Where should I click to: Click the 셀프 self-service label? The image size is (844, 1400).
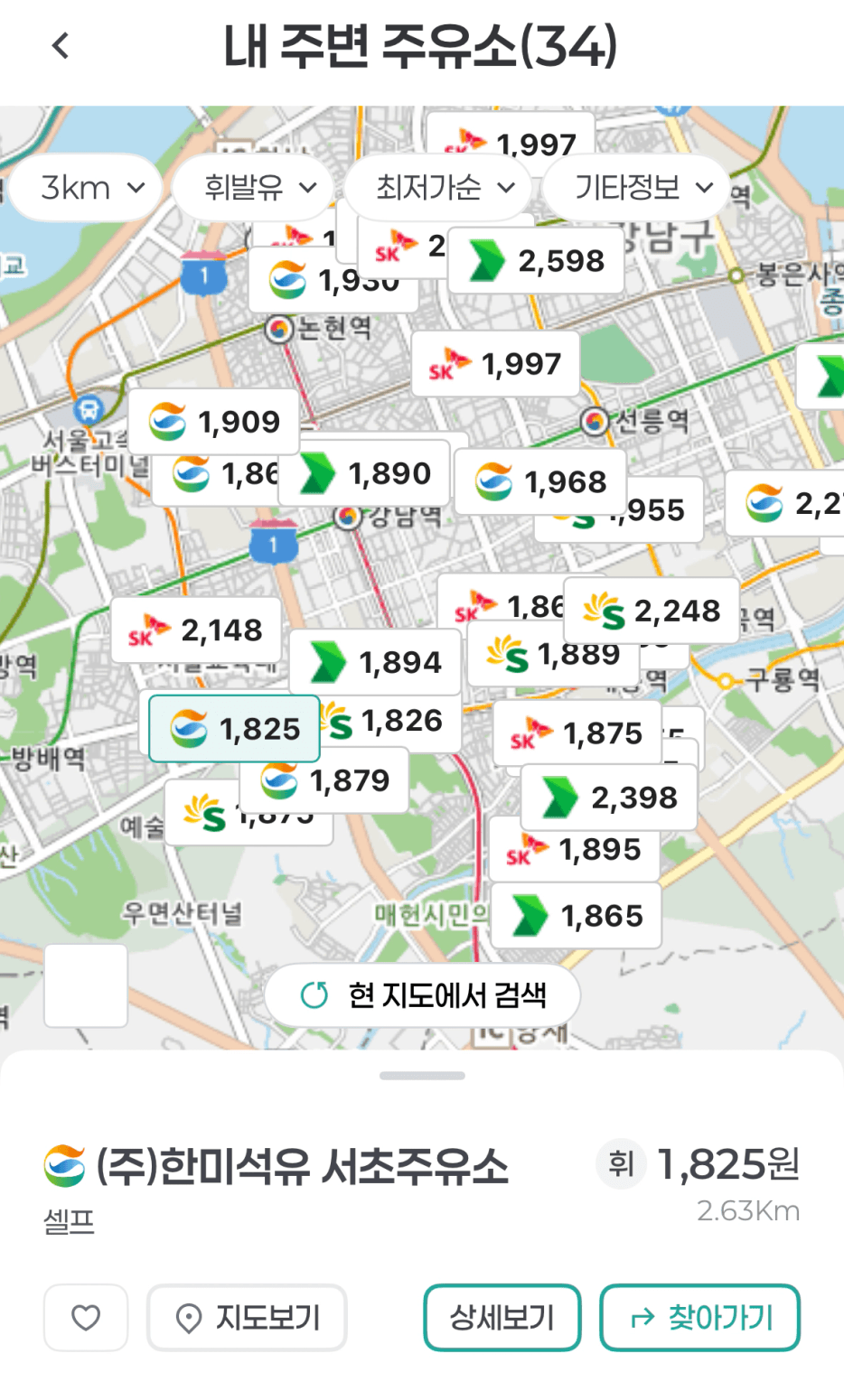point(69,1222)
